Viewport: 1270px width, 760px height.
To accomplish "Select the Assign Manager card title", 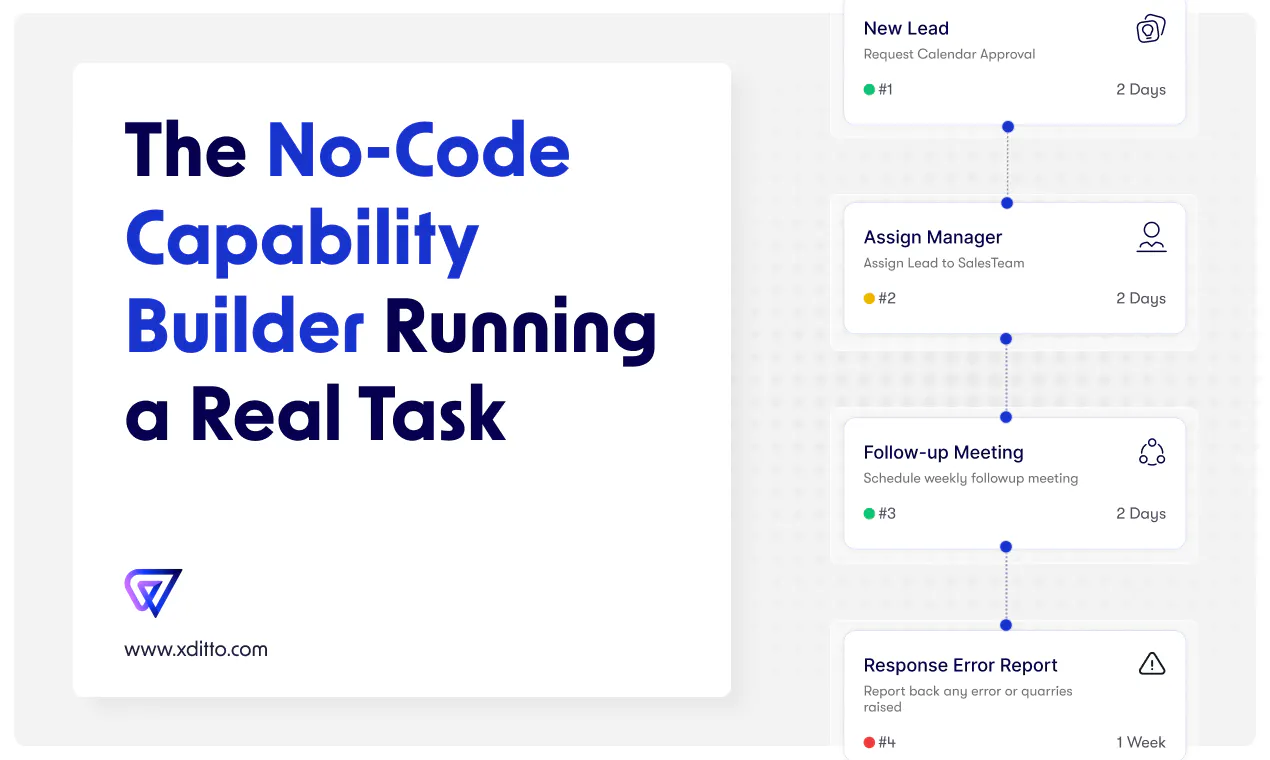I will coord(932,237).
